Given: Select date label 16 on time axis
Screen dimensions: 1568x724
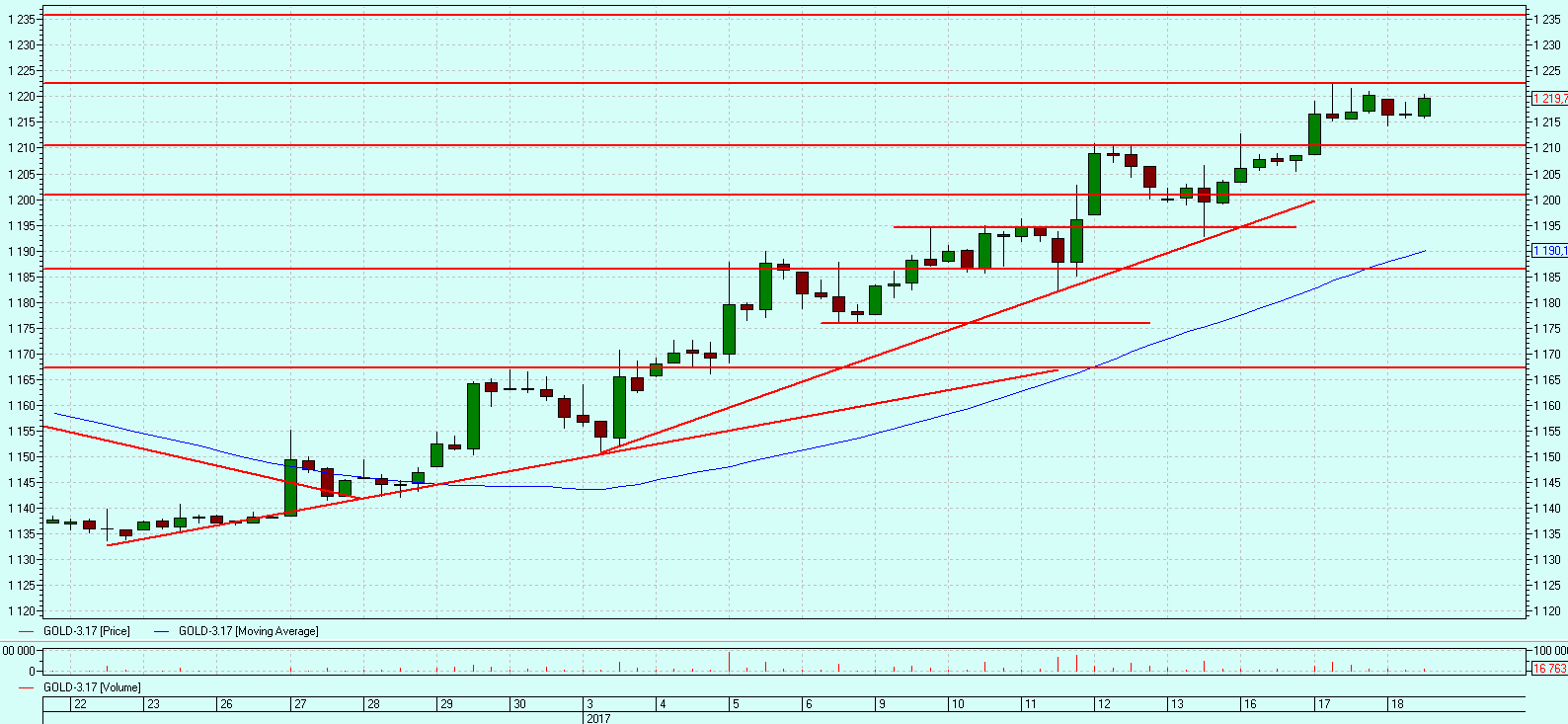Looking at the screenshot, I should coord(1250,704).
